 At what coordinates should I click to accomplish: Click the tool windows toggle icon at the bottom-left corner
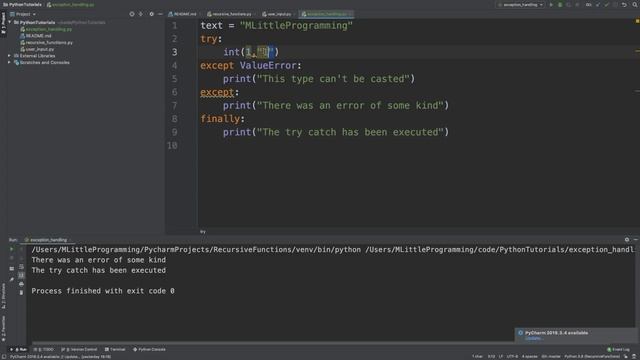[x=4, y=357]
